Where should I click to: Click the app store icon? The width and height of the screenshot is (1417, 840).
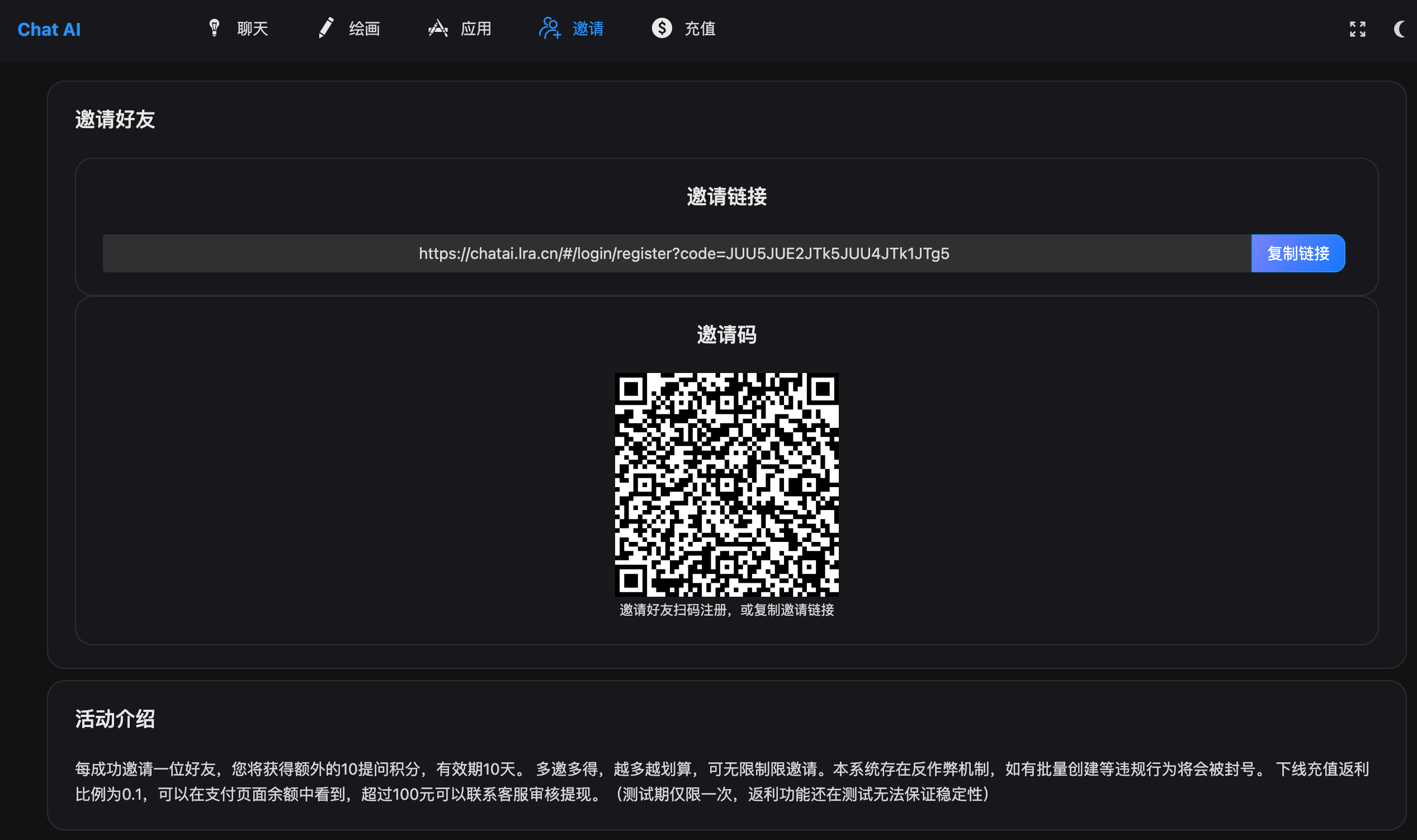pos(438,28)
